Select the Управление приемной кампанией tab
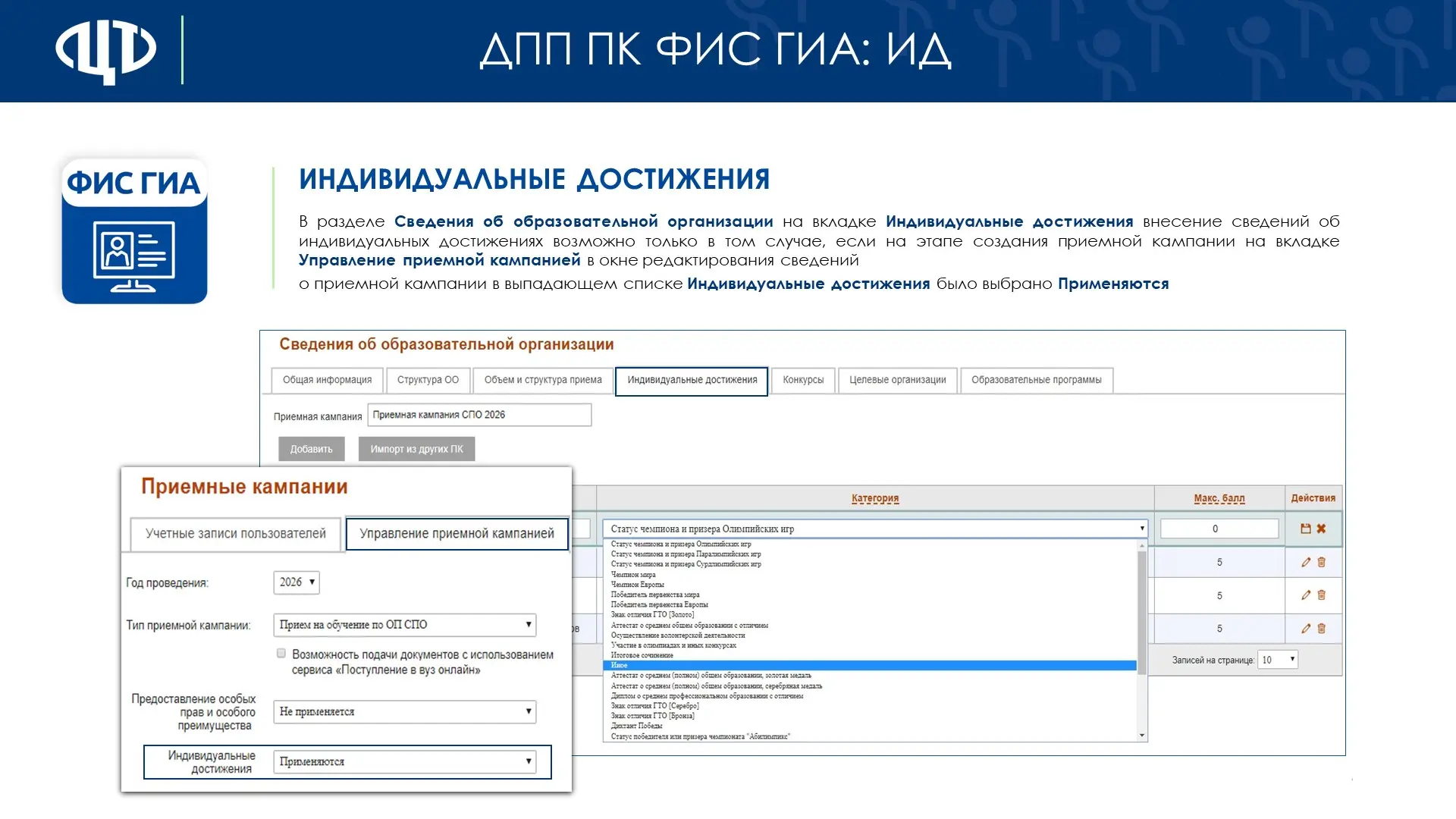Screen dimensions: 1456x819 (x=457, y=534)
